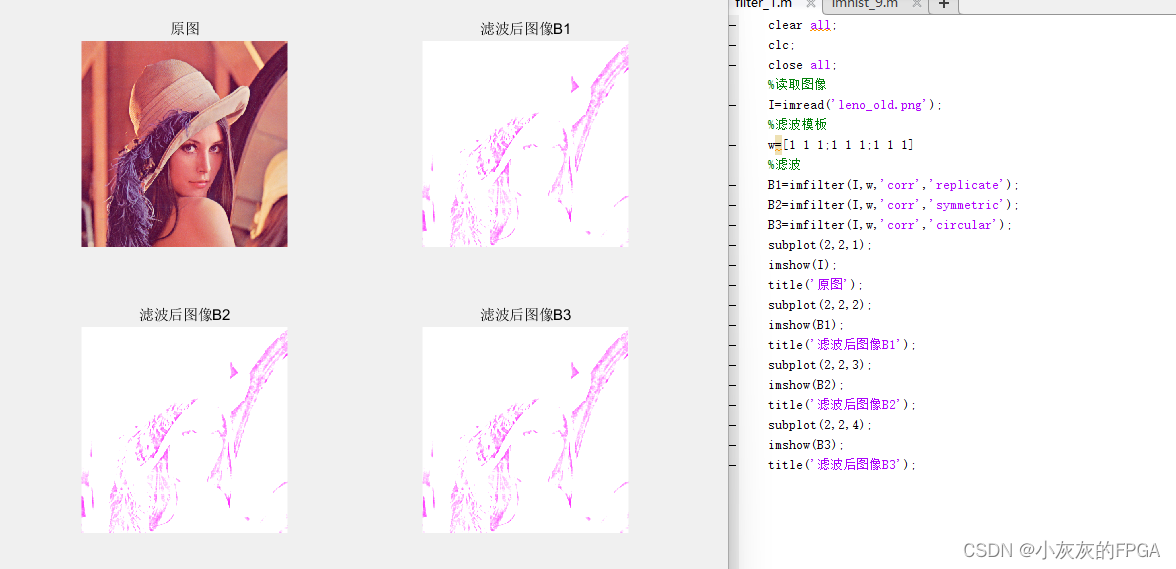The width and height of the screenshot is (1176, 569).
Task: Set breakpoint dash beside imread line
Action: (x=734, y=105)
